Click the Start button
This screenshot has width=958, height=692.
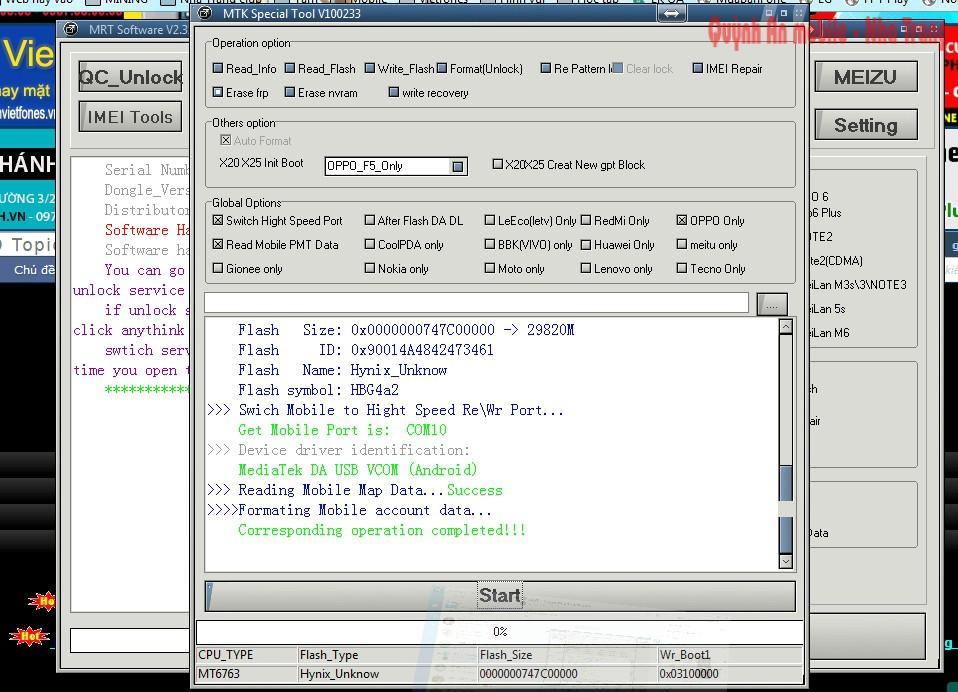click(x=500, y=595)
